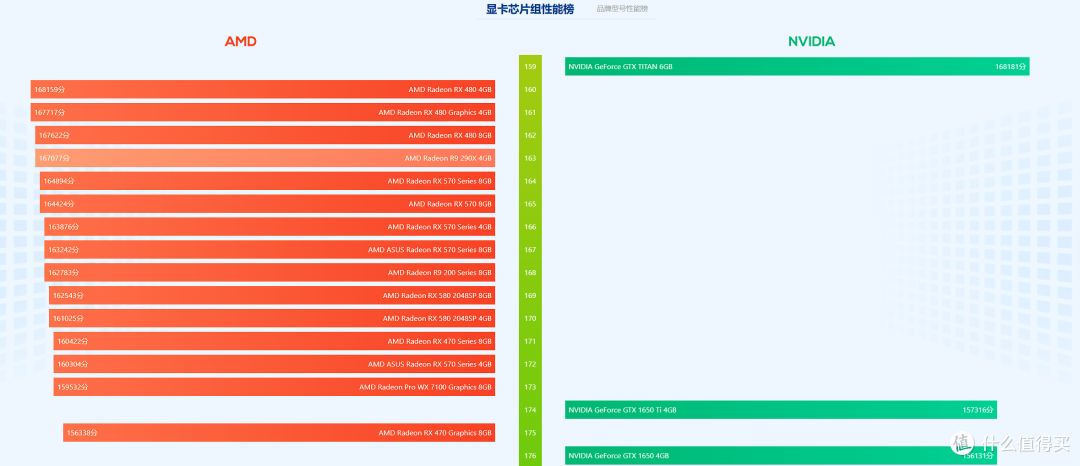Select the AMD Radeon R9 290X 4GB bar

tap(265, 158)
